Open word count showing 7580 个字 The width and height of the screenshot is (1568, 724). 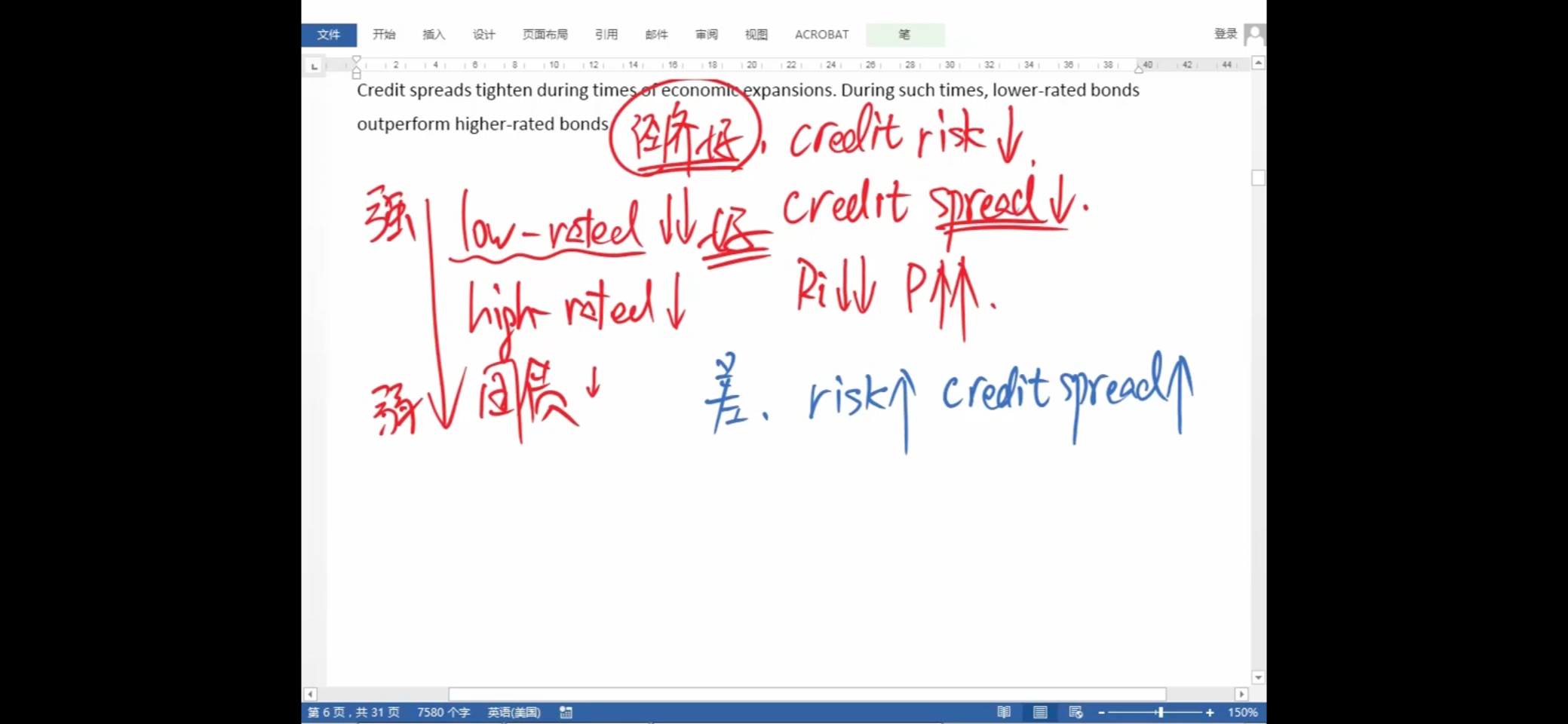point(443,713)
